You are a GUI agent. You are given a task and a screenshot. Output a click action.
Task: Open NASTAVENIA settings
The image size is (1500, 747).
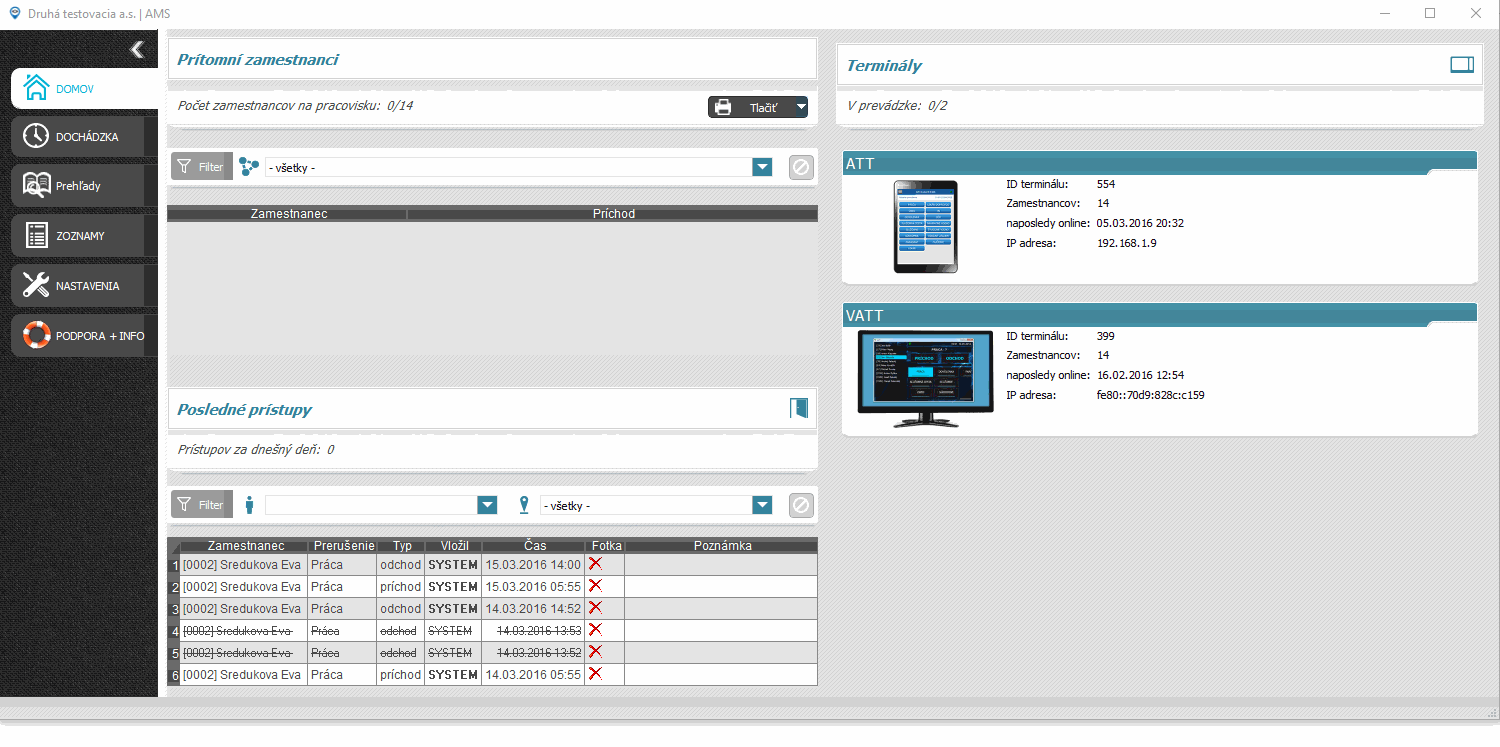pyautogui.click(x=84, y=286)
